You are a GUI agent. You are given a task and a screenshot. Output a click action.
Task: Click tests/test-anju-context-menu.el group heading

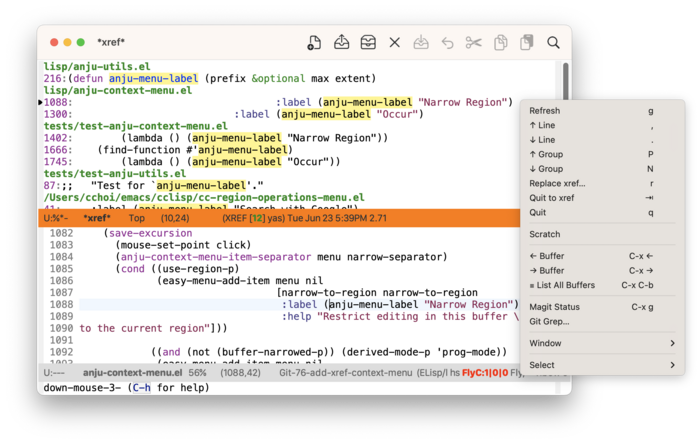pyautogui.click(x=135, y=126)
